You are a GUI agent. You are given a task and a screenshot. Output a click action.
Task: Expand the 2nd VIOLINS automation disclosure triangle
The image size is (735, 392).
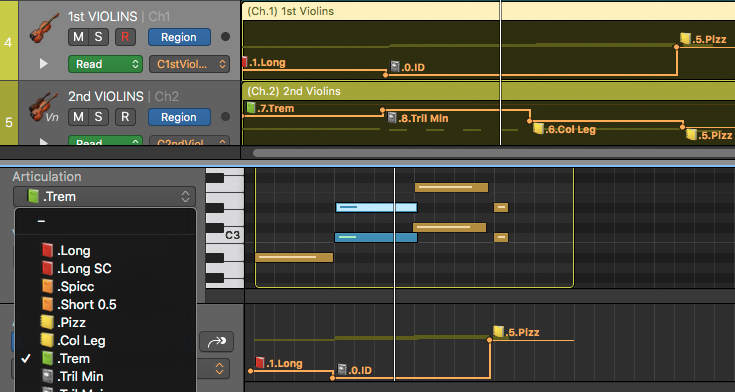click(44, 142)
